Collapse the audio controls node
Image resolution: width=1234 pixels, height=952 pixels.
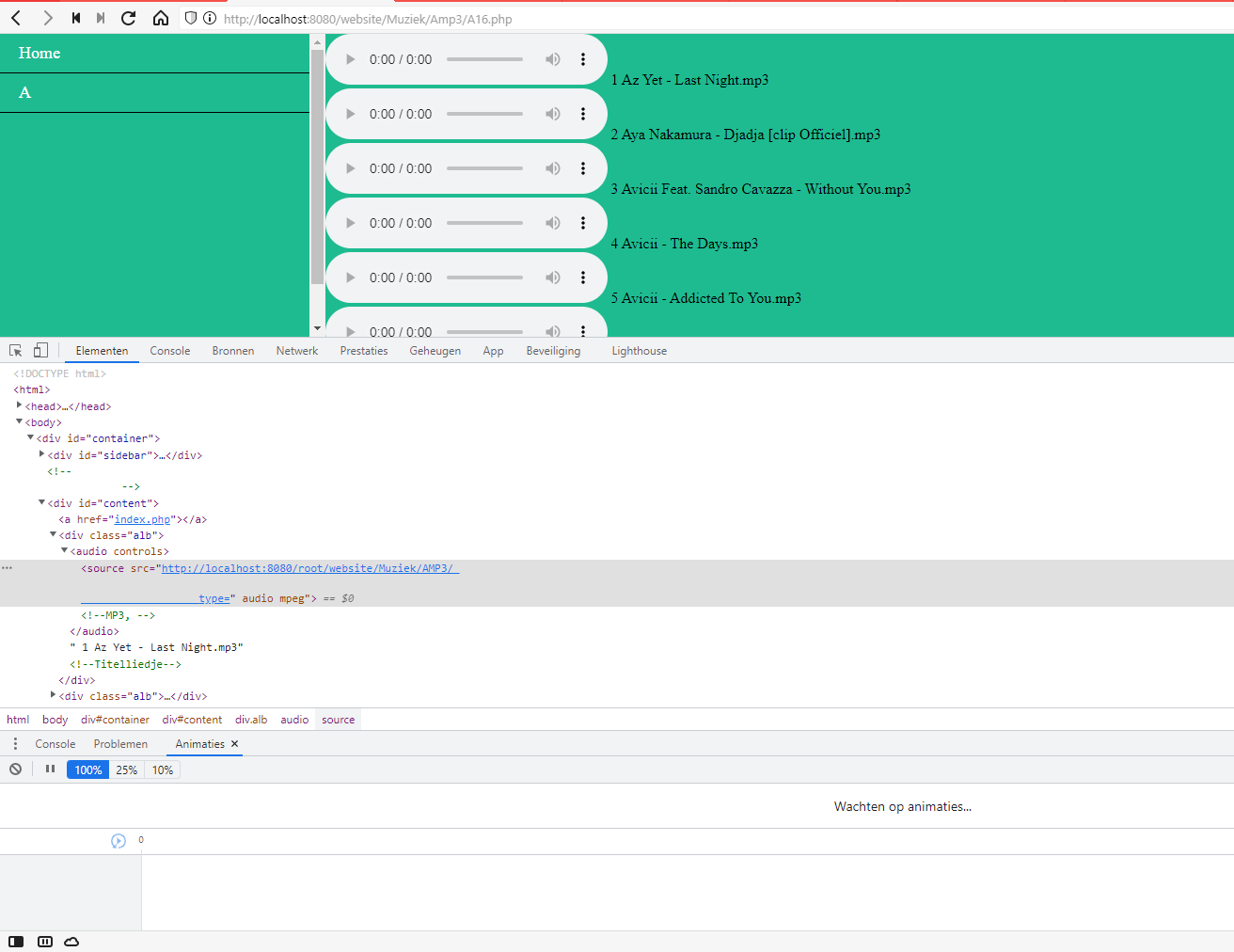tap(64, 550)
